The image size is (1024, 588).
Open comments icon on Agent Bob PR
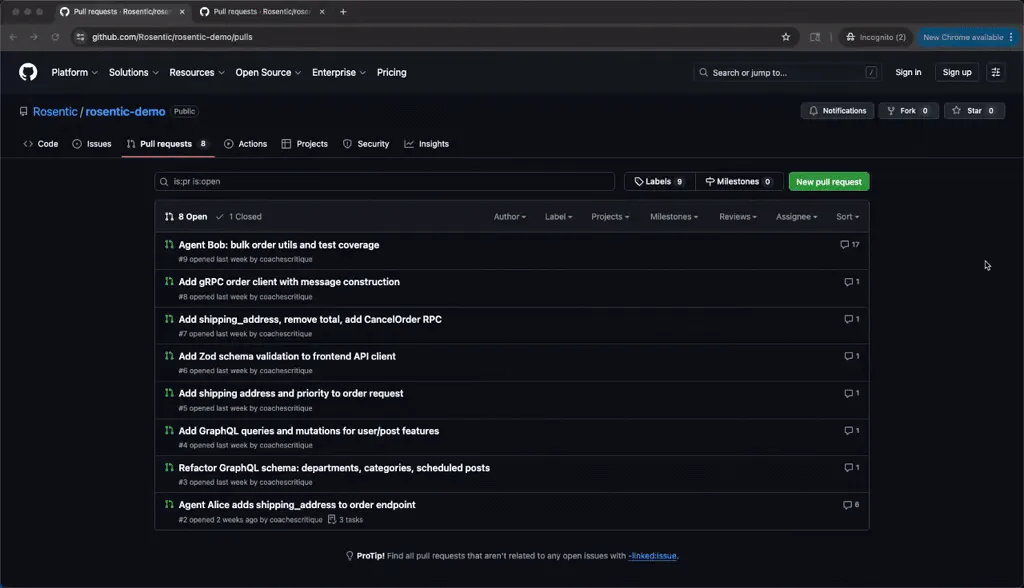tap(850, 244)
